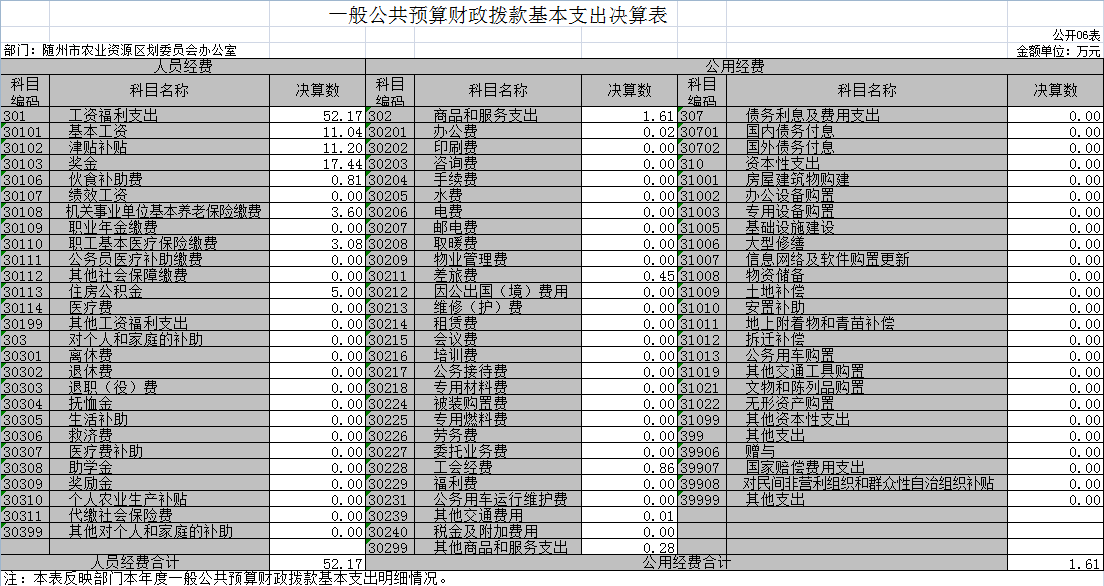Viewport: 1104px width, 586px height.
Task: Click the table title 一般公共预算财政拨款基本支出决算表
Action: tap(497, 16)
